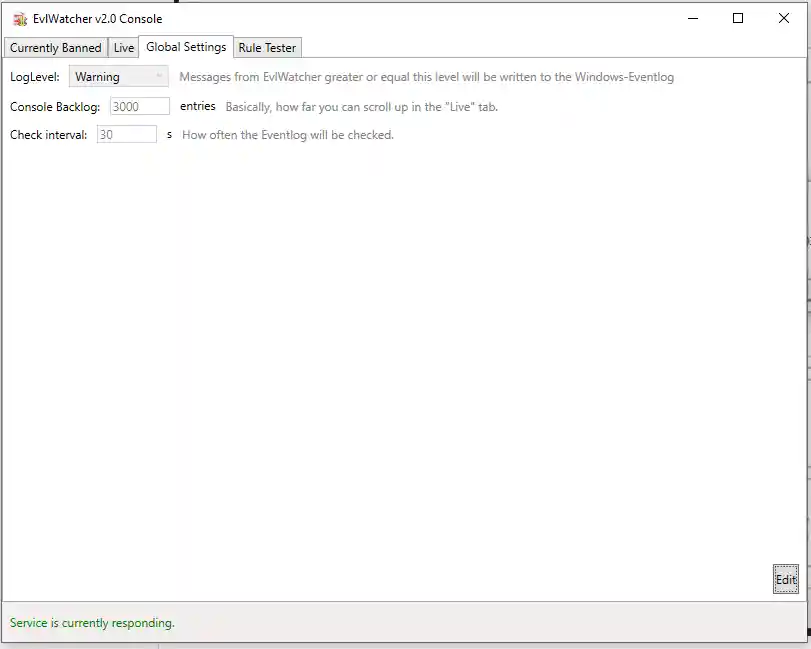The width and height of the screenshot is (811, 649).
Task: Open the LogLevel Warning dropdown
Action: (118, 77)
